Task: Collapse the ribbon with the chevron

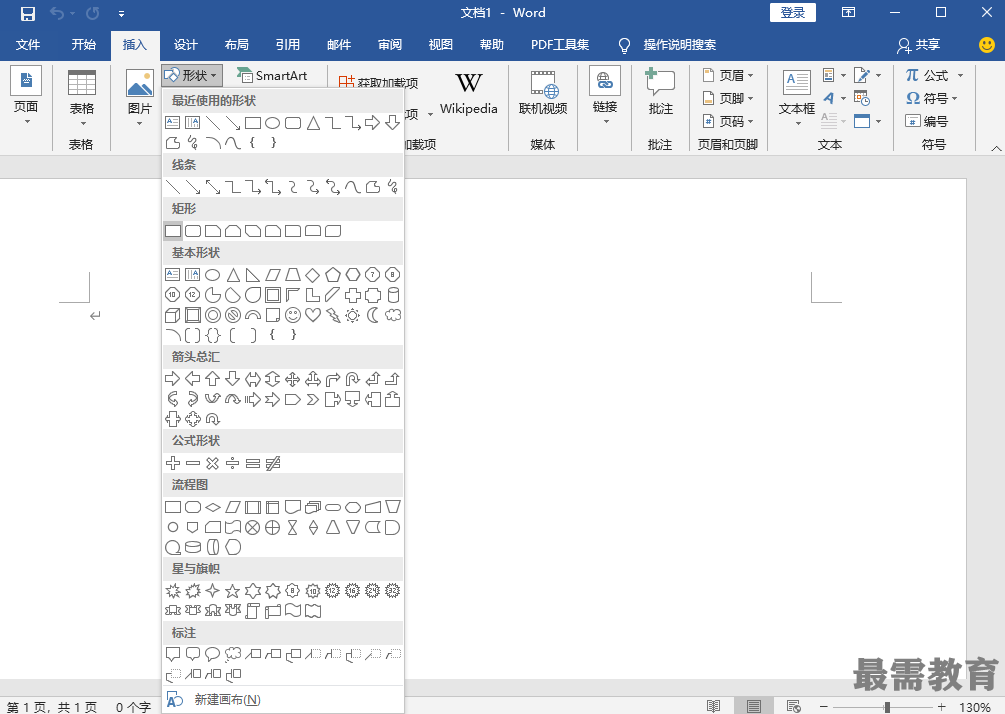Action: pos(996,148)
